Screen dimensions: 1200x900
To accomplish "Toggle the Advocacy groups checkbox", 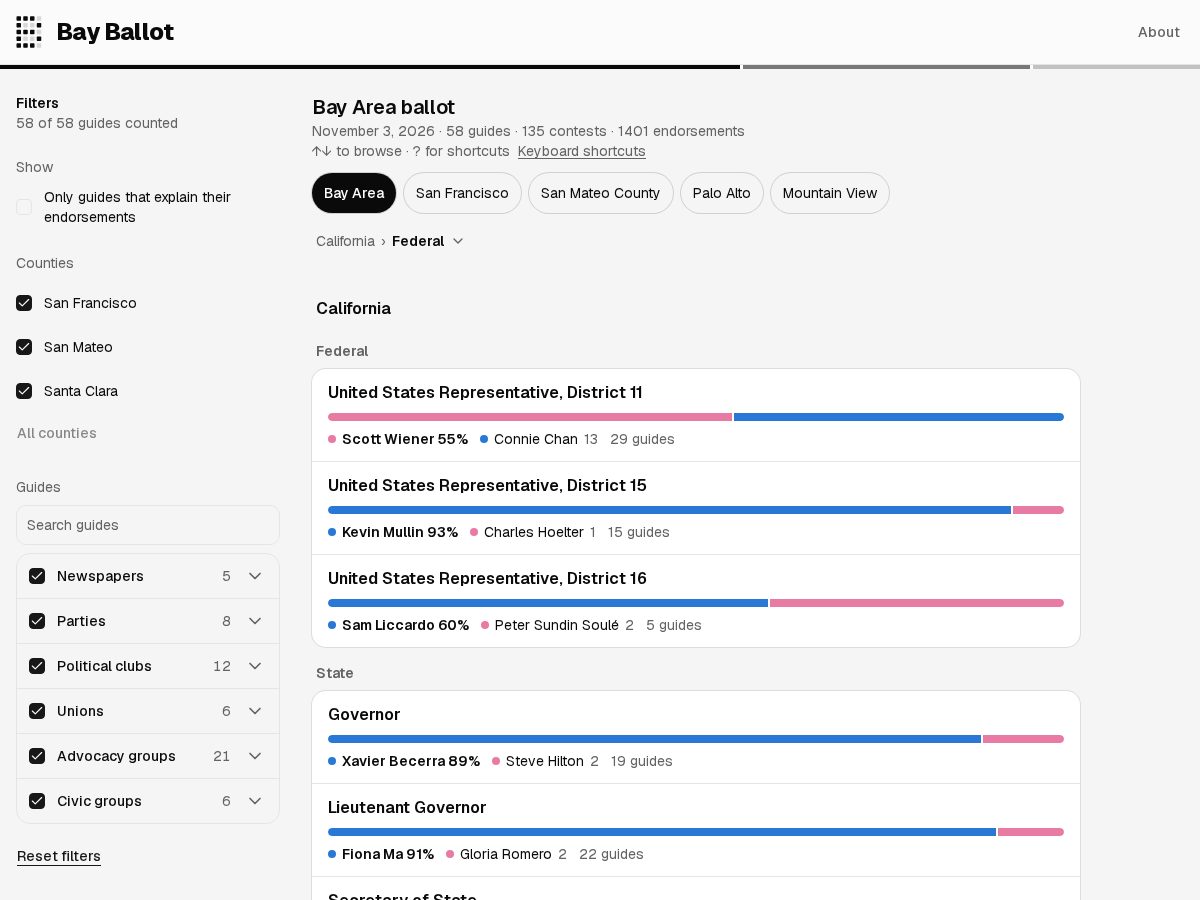I will (37, 756).
